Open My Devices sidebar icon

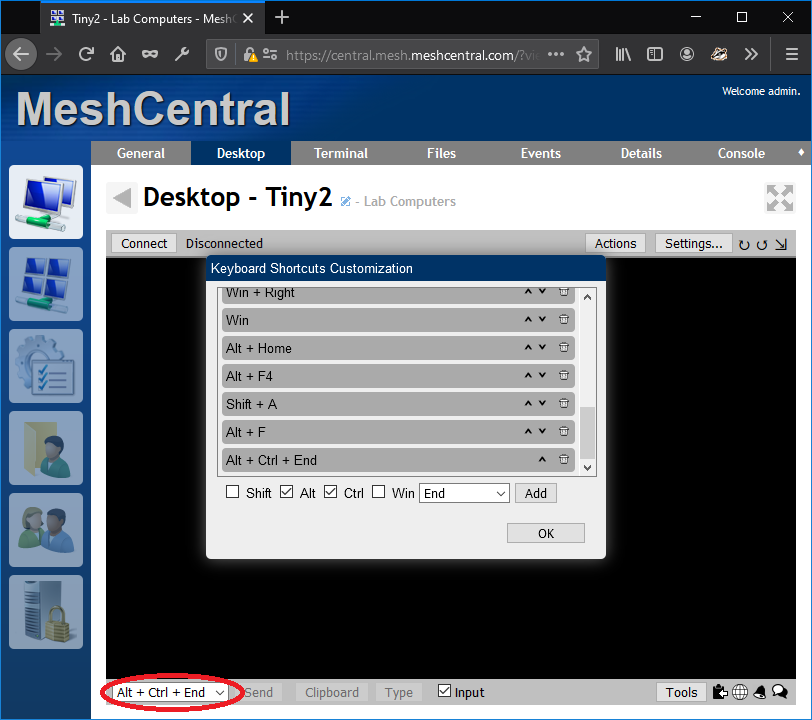pyautogui.click(x=46, y=202)
